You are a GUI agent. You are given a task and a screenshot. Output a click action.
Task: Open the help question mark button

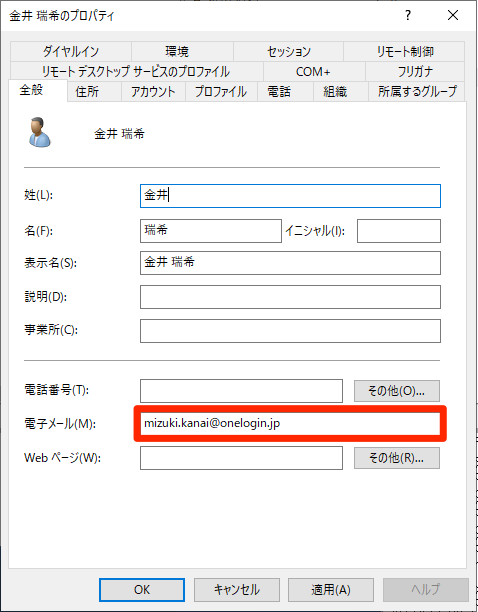click(x=408, y=16)
